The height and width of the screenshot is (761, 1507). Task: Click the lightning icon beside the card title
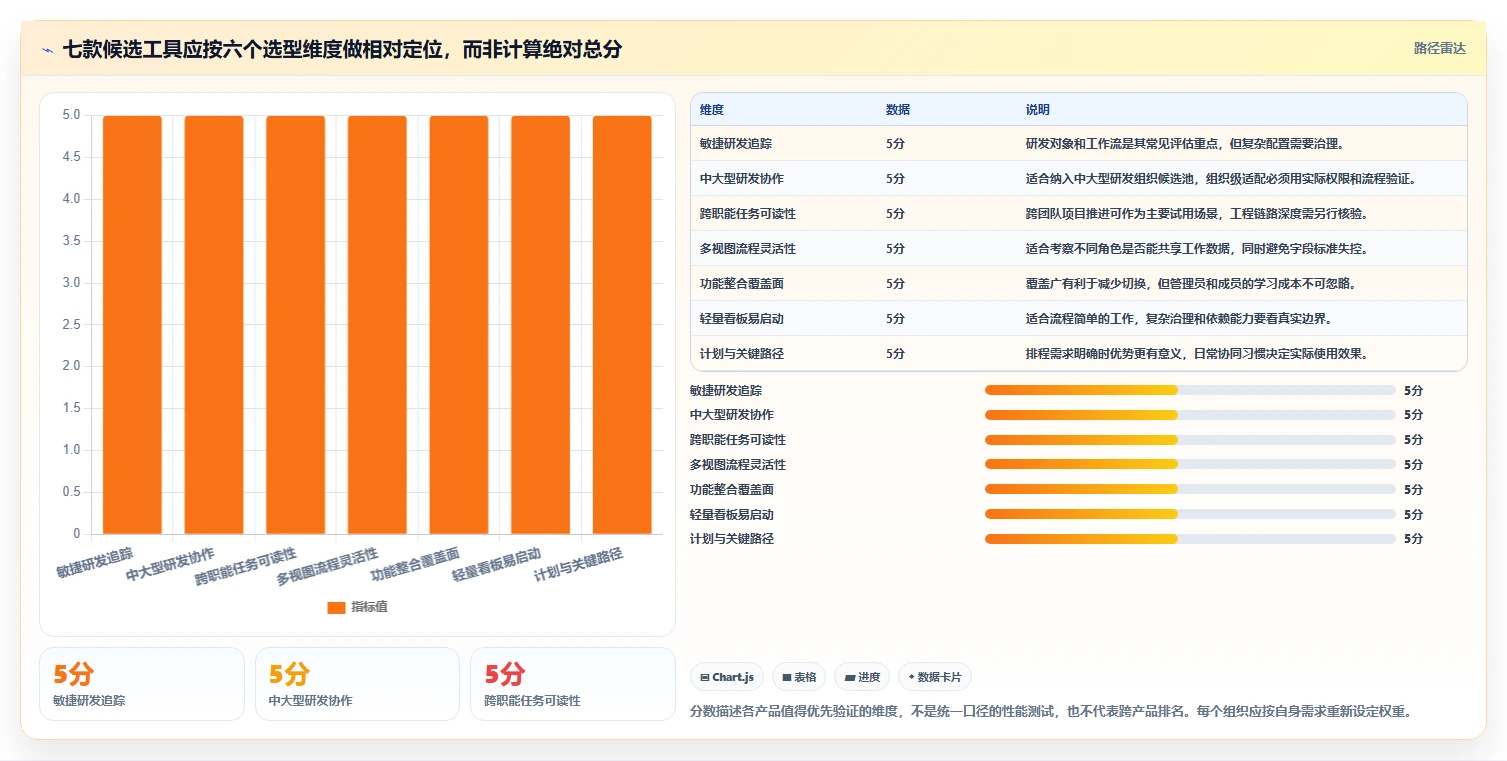click(x=47, y=50)
